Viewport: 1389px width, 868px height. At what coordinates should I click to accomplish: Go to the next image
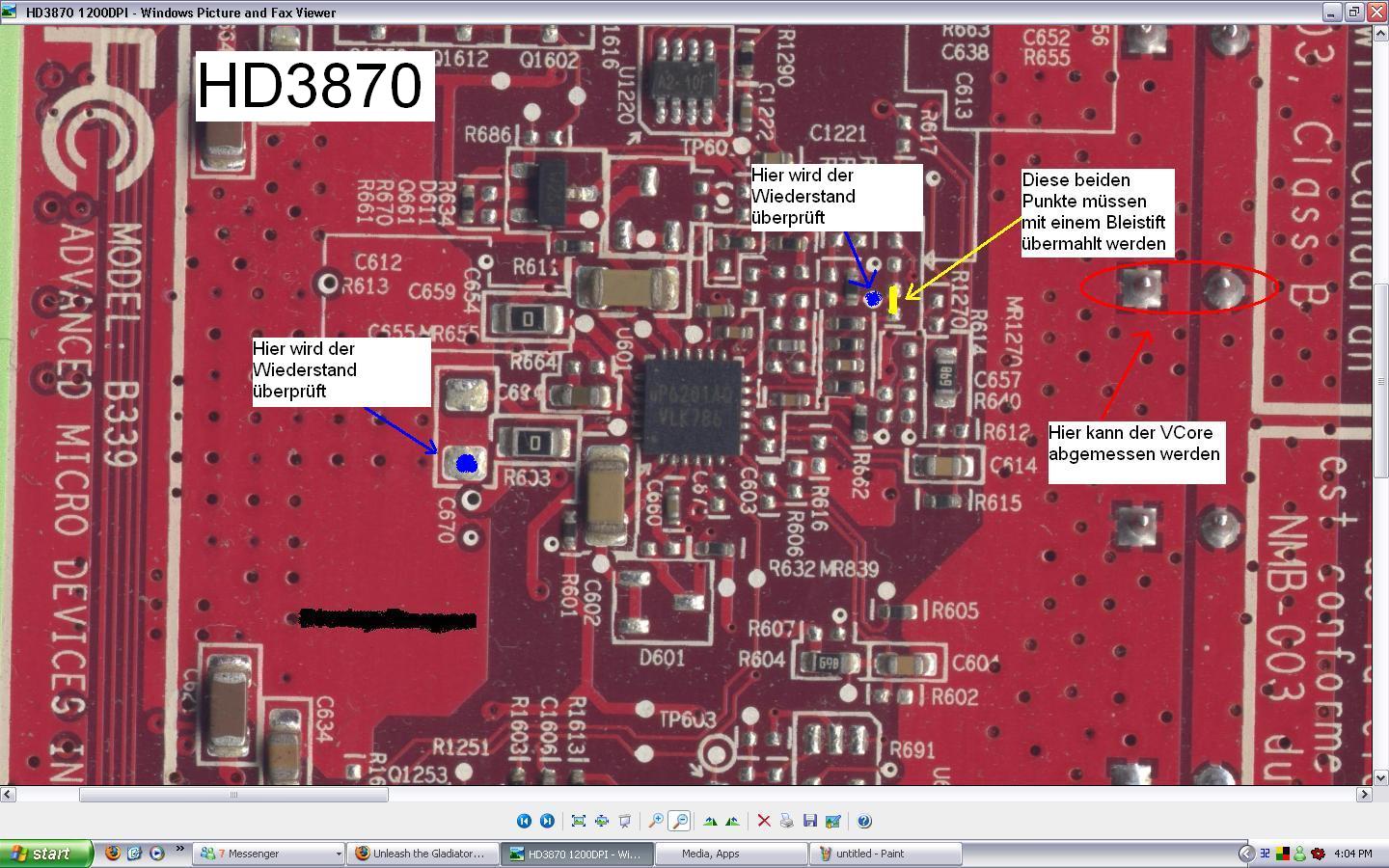[x=547, y=821]
